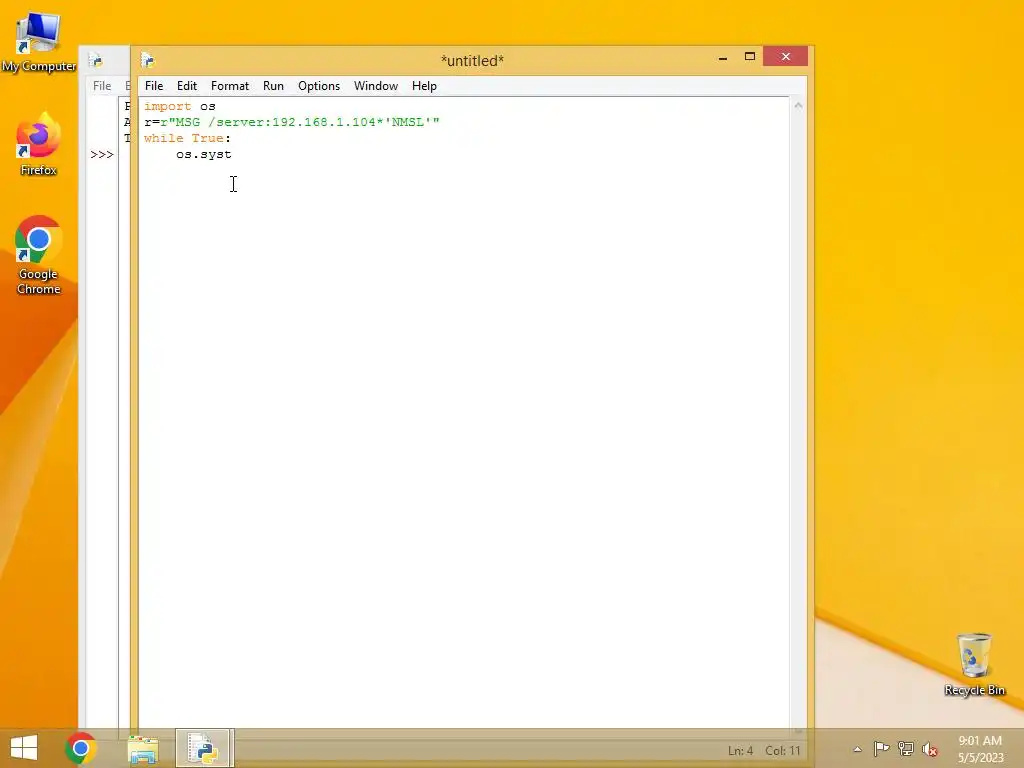Open the Action Center flag icon
This screenshot has width=1024, height=768.
click(882, 749)
